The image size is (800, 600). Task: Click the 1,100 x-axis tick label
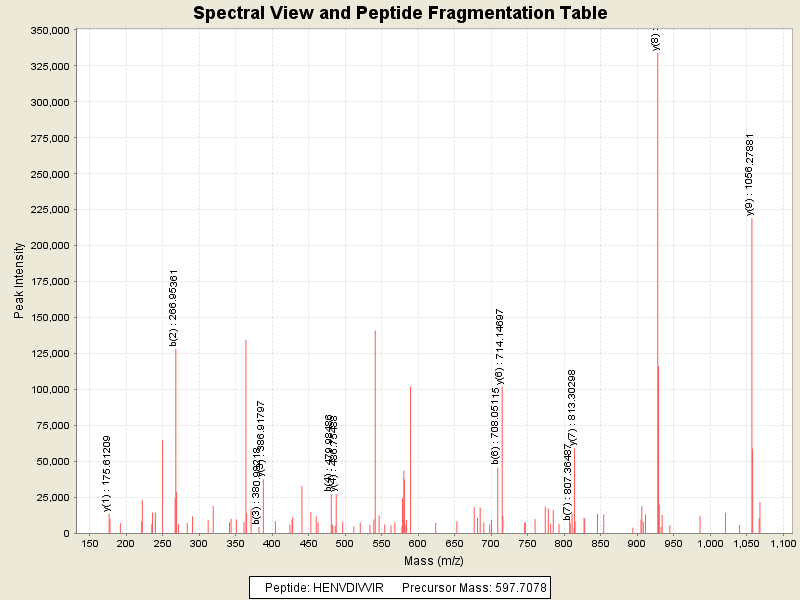click(781, 543)
